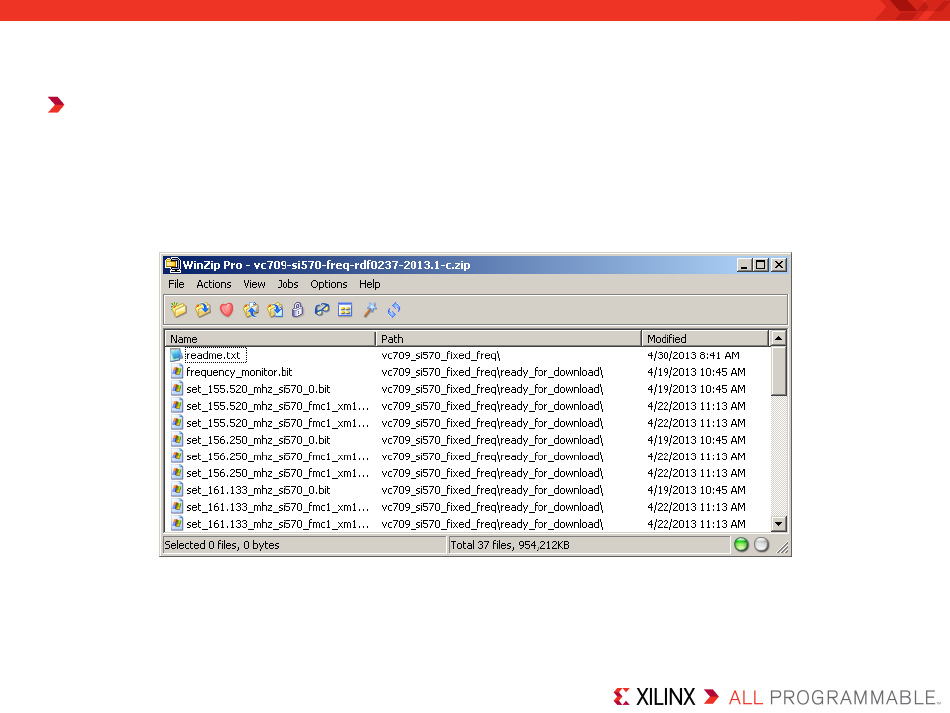950x713 pixels.
Task: Click the gray status light indicator
Action: (x=762, y=545)
